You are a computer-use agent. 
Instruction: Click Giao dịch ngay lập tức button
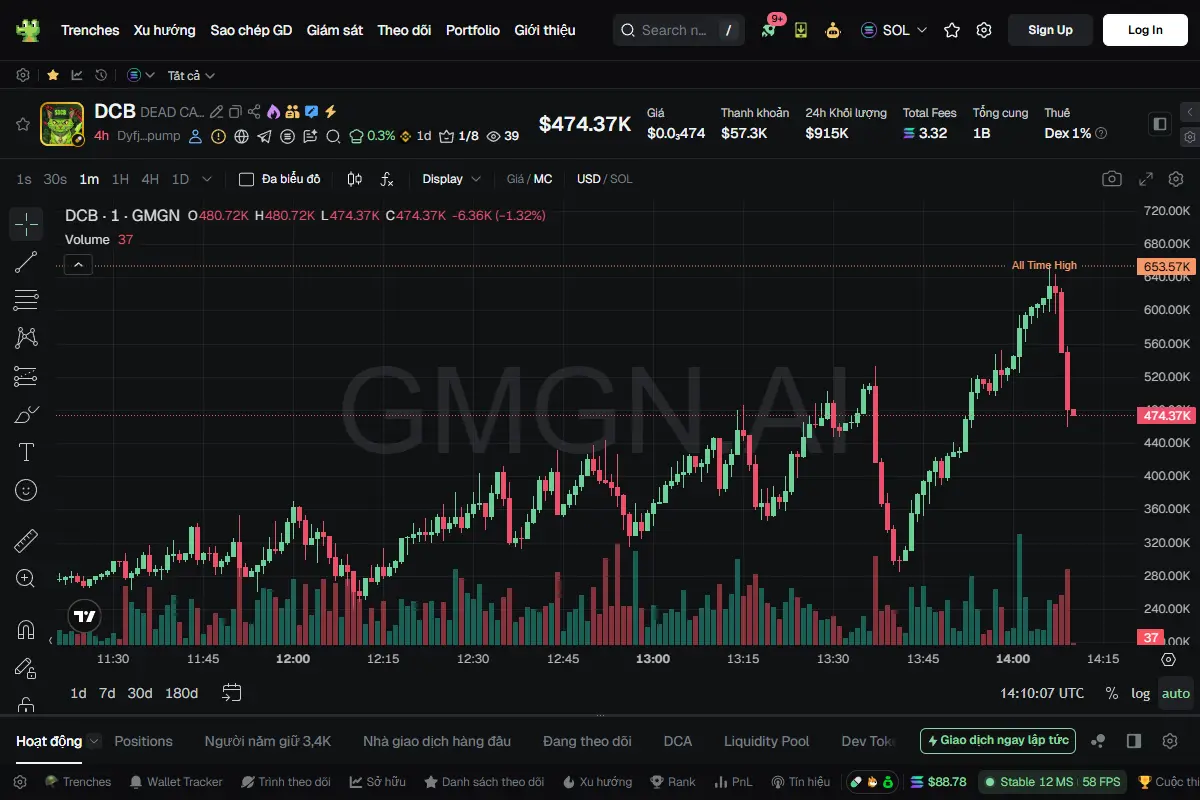click(998, 741)
